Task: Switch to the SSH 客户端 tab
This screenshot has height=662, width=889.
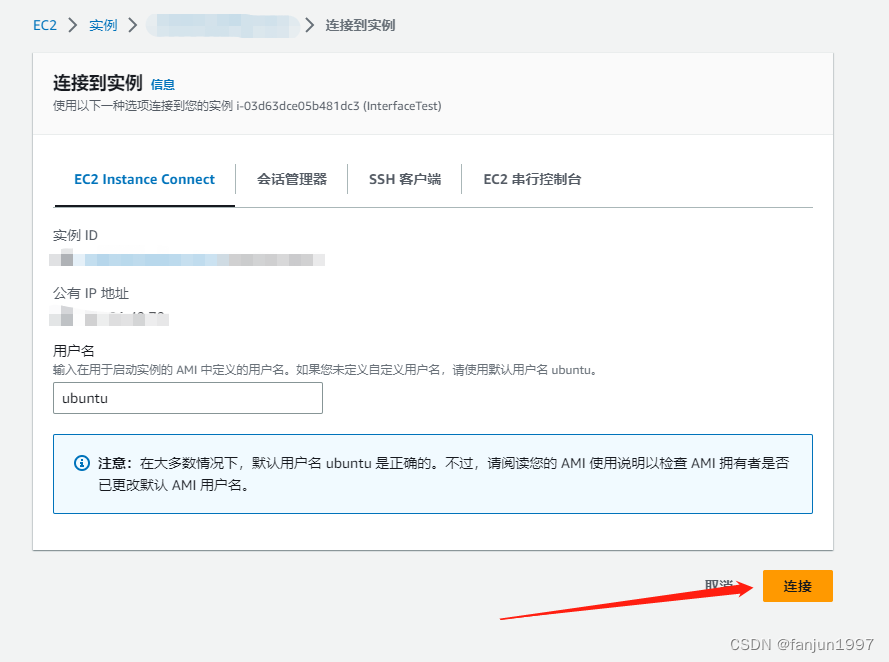Action: (x=405, y=180)
